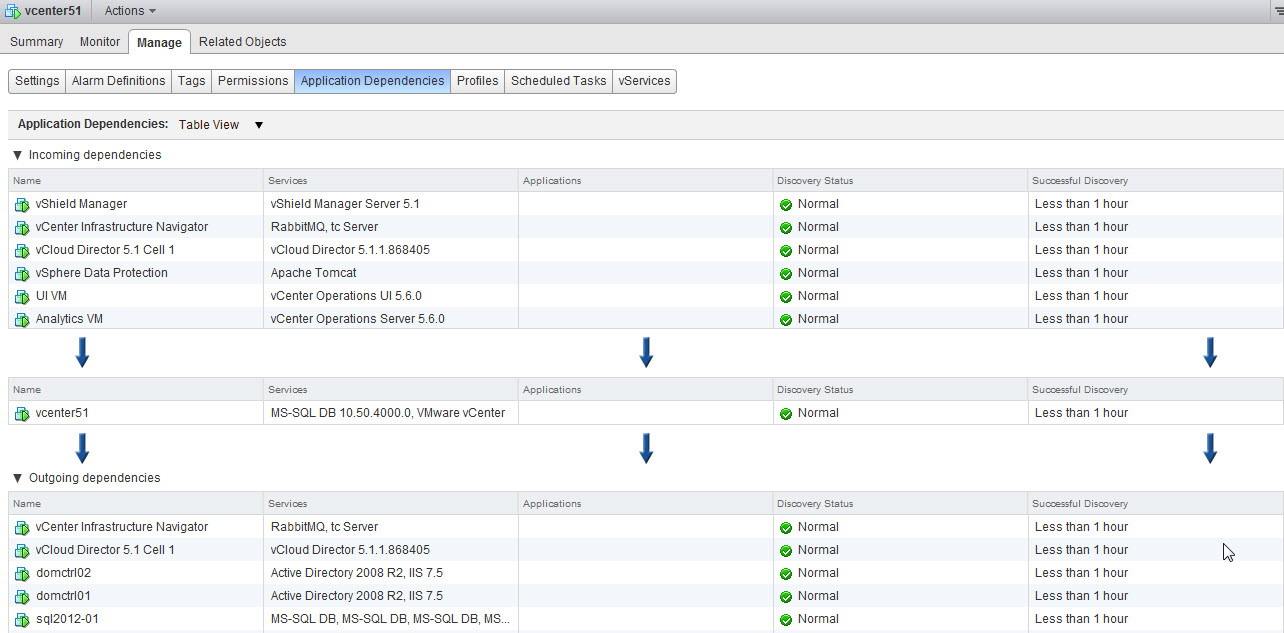Click the domctrl01 name text
Screen dimensions: 1284x633
(x=63, y=596)
